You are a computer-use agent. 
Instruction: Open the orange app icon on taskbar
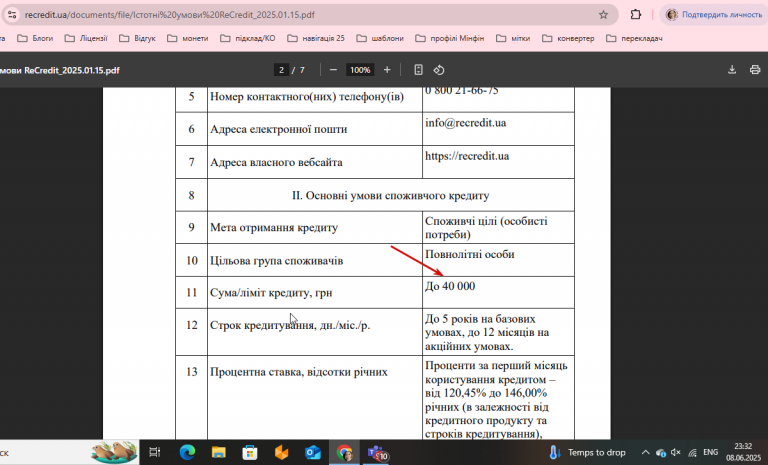click(281, 452)
